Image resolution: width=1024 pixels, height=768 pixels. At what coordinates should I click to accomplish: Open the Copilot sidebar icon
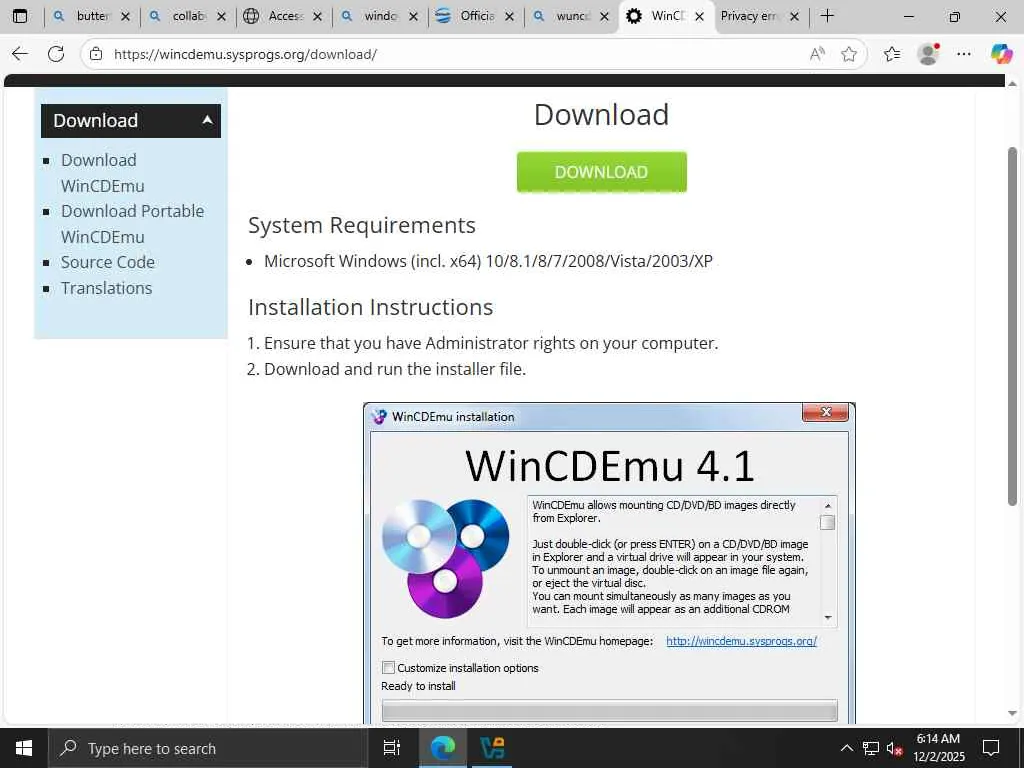(1001, 54)
